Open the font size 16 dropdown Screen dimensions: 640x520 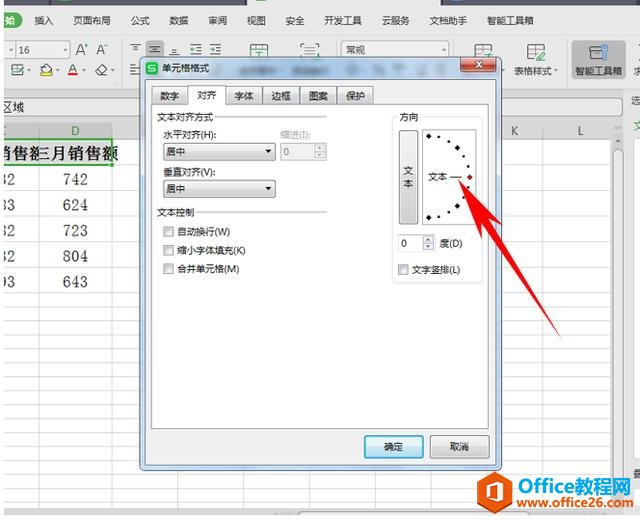pos(66,50)
